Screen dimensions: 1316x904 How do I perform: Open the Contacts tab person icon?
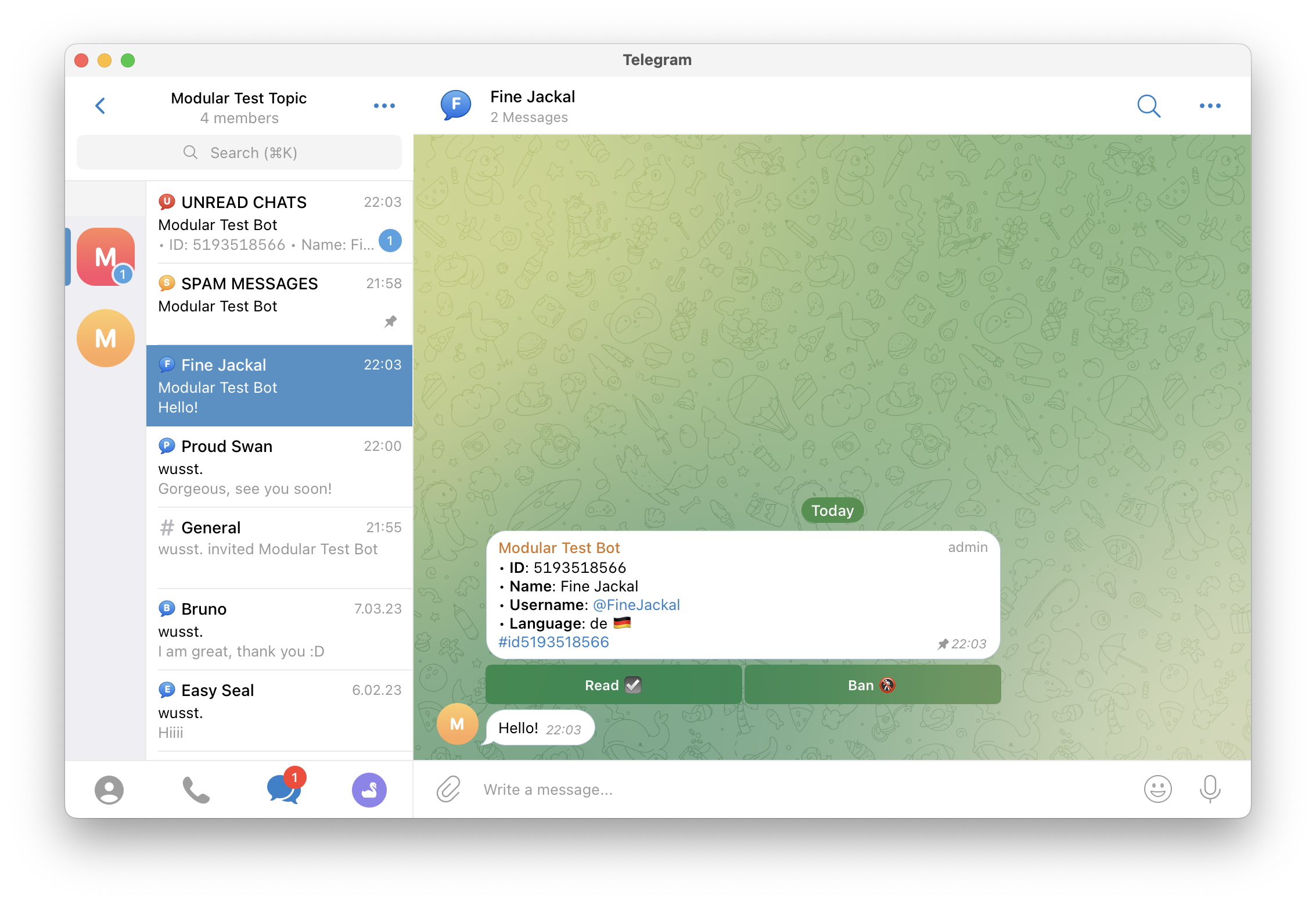(x=109, y=790)
